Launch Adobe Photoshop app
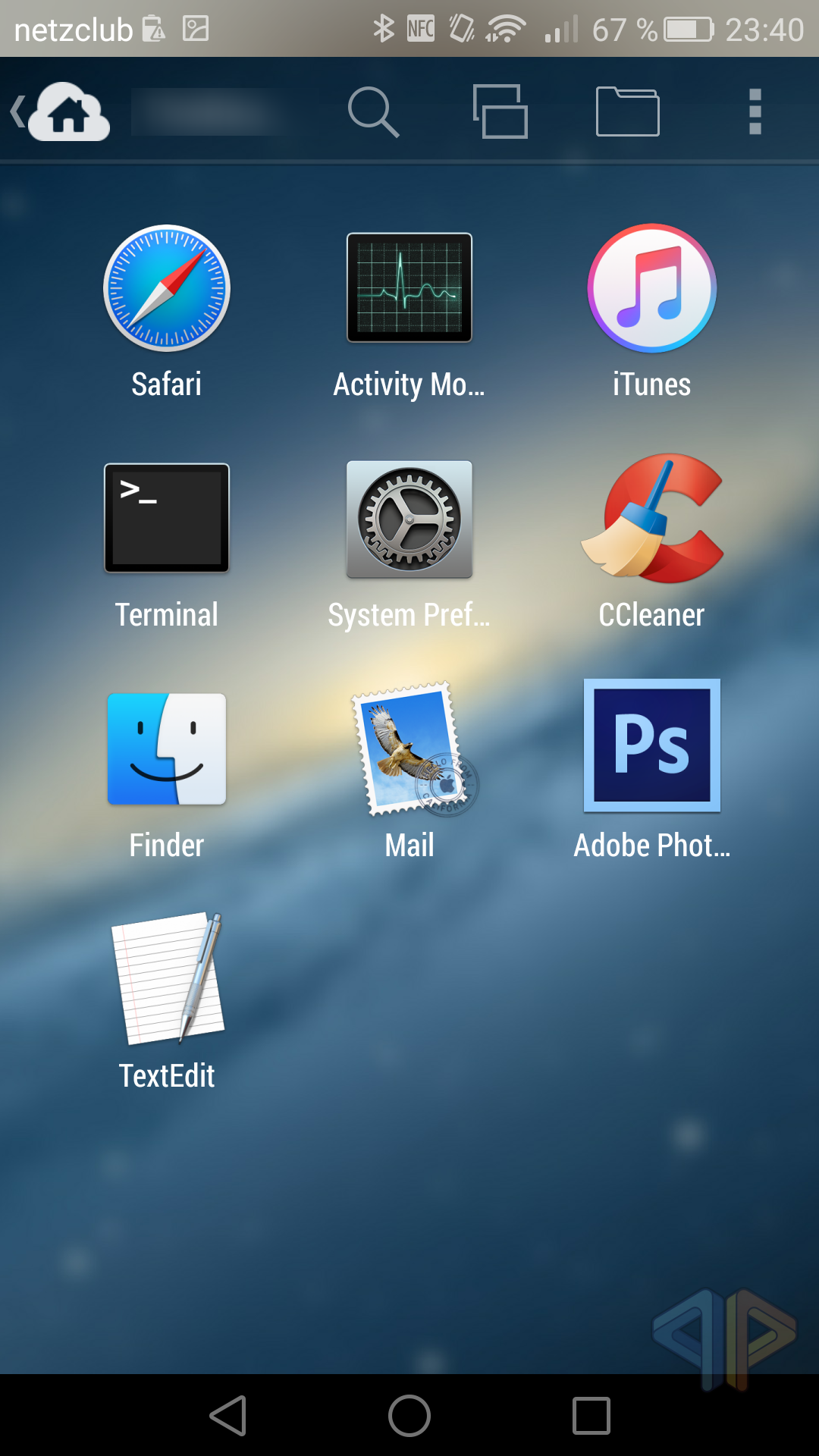 [x=651, y=746]
